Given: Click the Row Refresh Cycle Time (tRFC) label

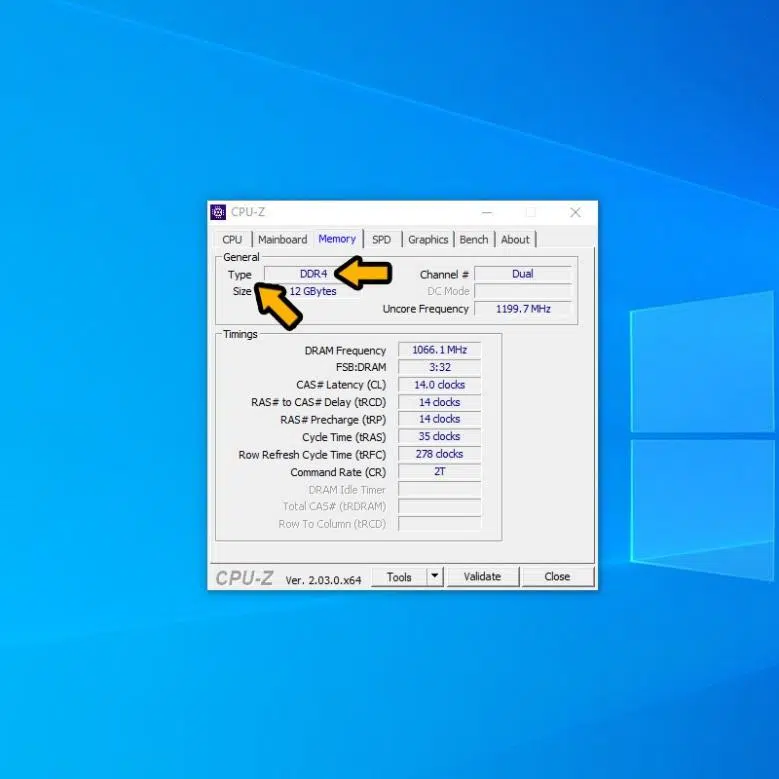Looking at the screenshot, I should (312, 455).
